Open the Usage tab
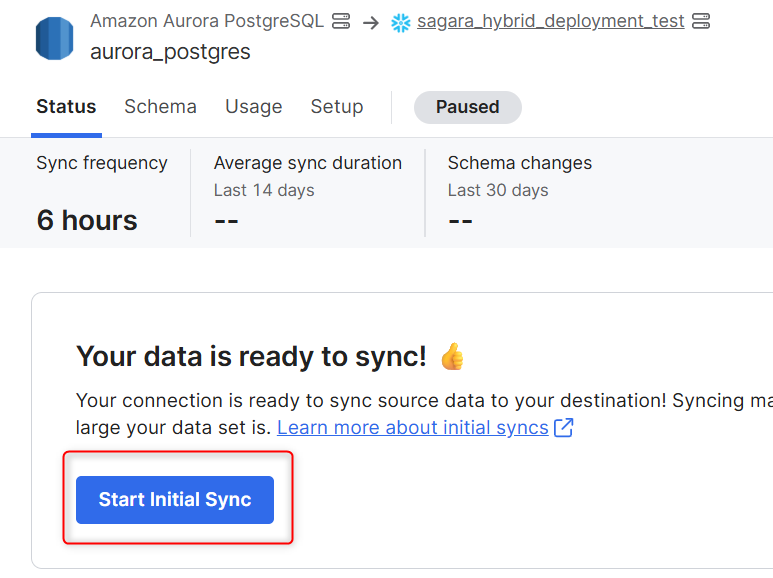 [x=253, y=107]
